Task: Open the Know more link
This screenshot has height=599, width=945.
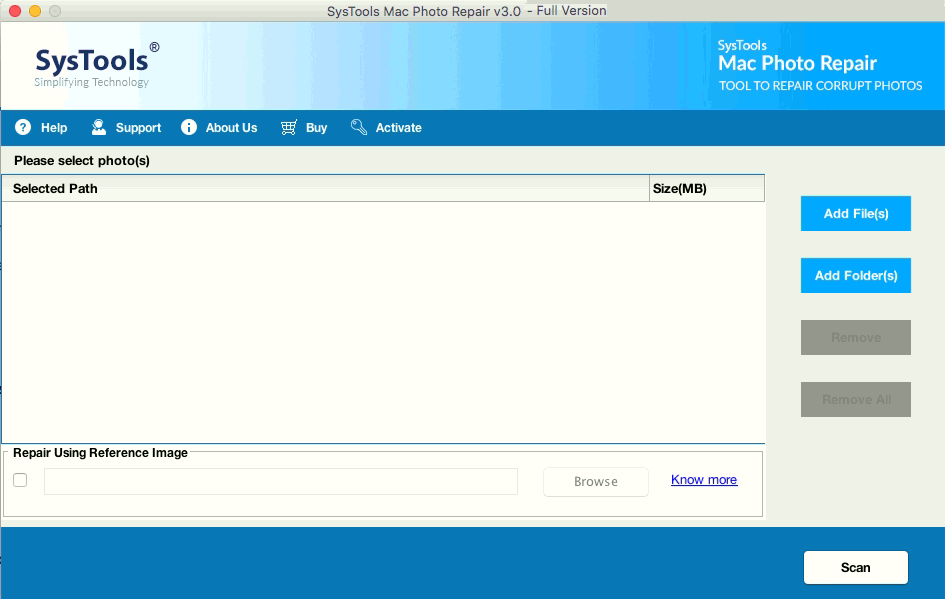Action: pyautogui.click(x=704, y=480)
